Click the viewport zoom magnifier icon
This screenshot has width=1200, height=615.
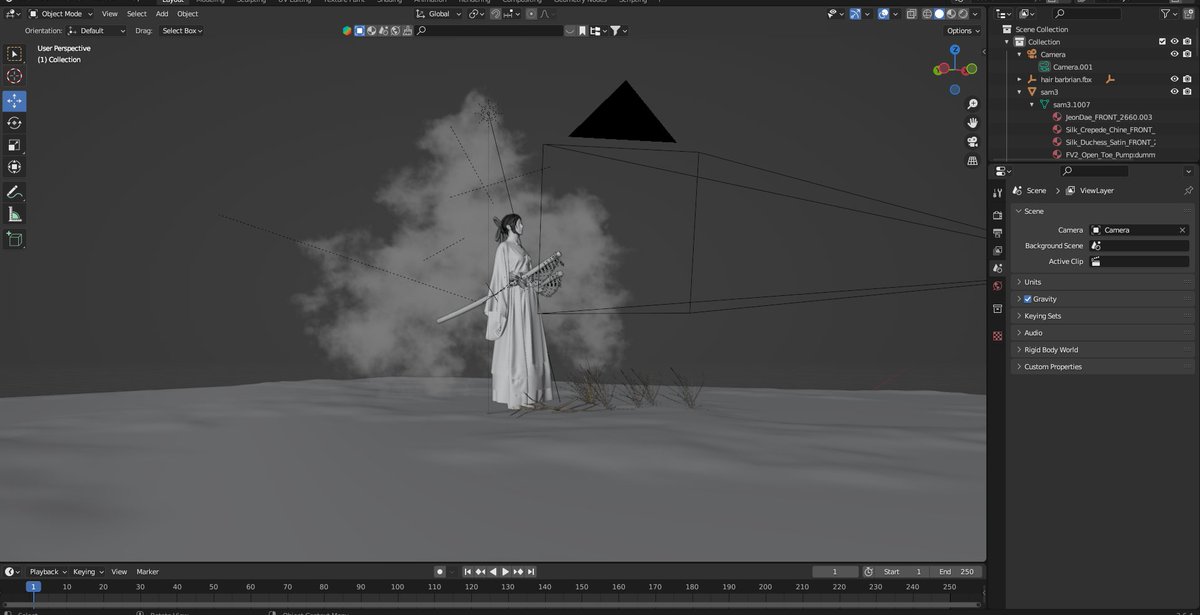point(972,104)
